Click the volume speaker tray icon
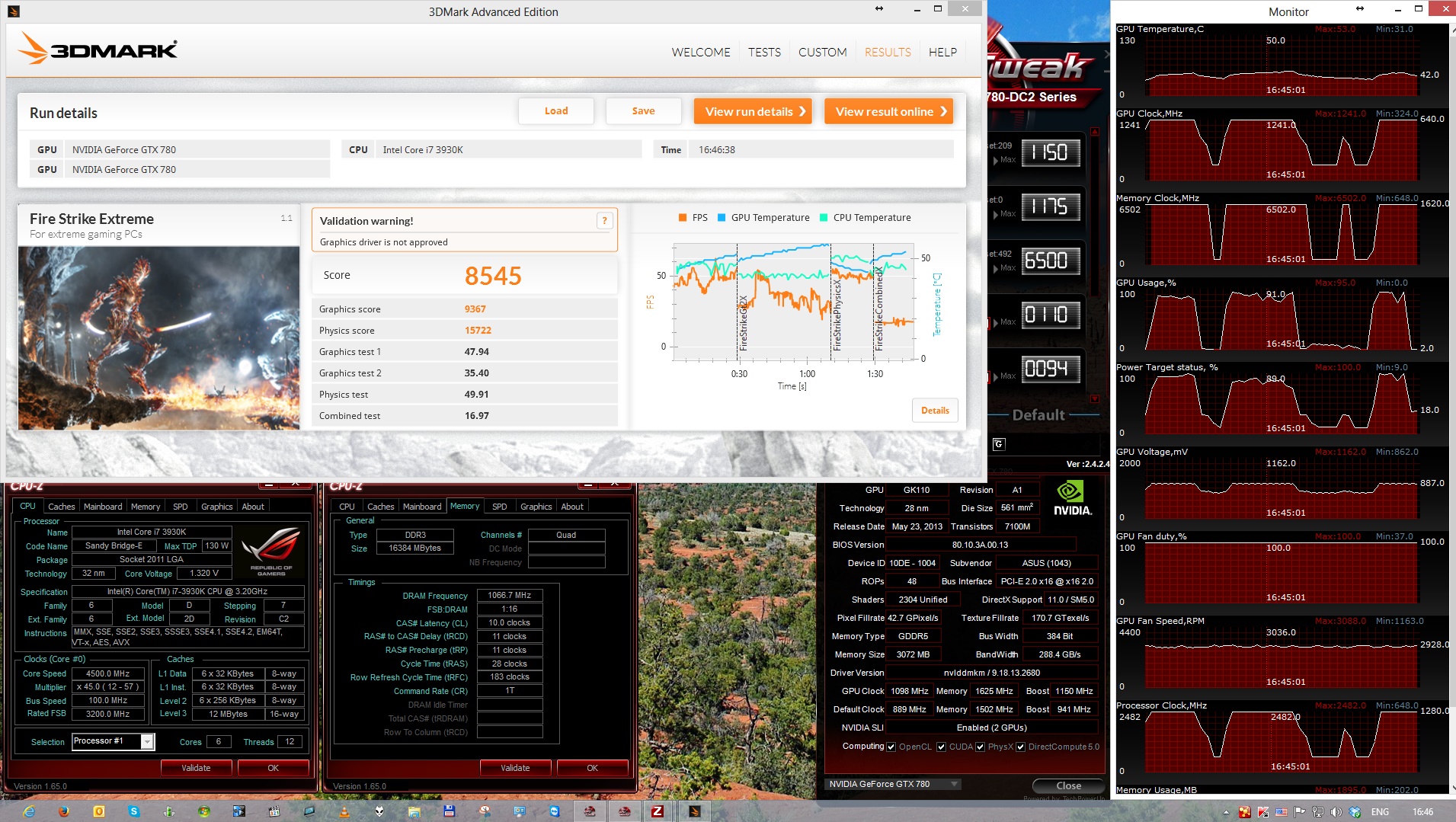Screen dimensions: 1456x822 (1336, 812)
